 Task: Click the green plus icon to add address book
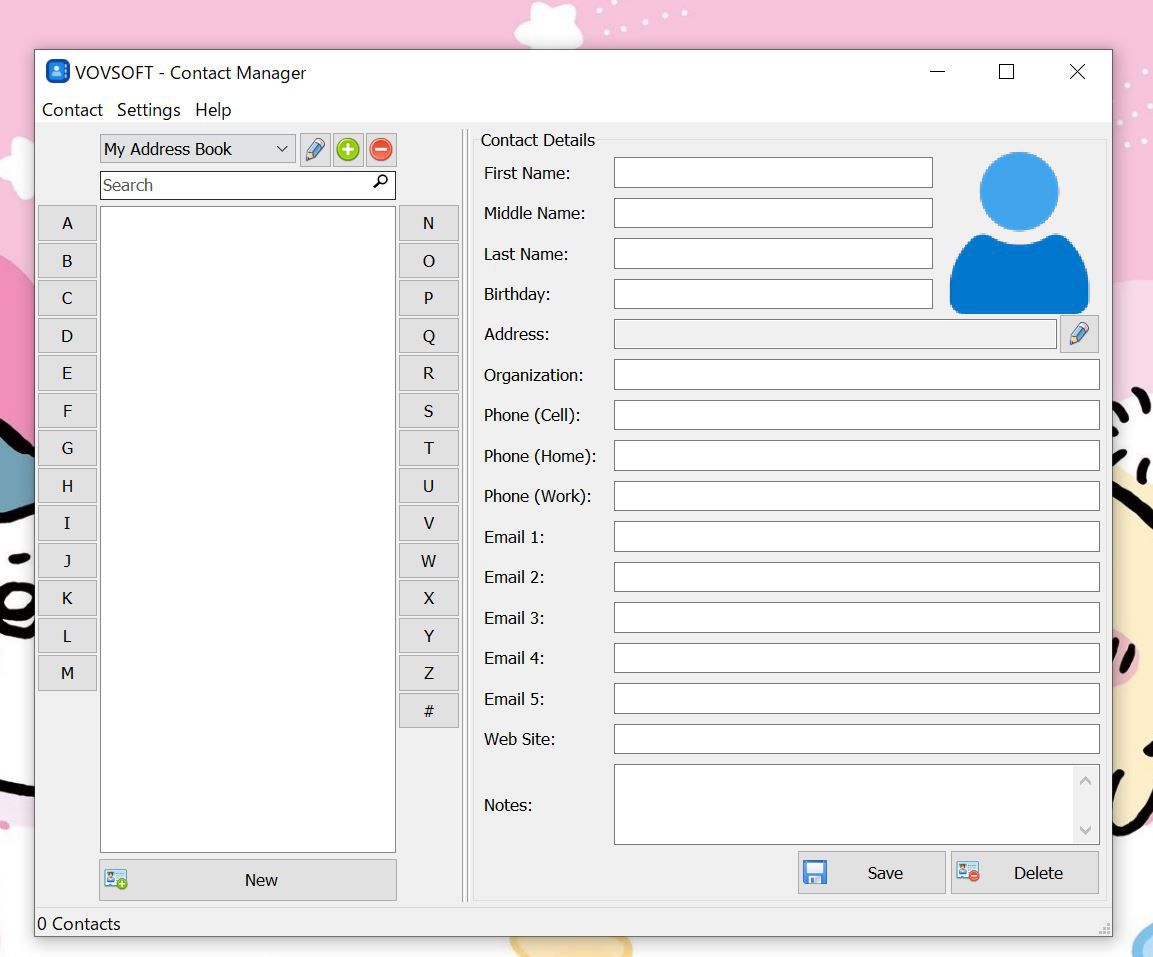(x=347, y=148)
